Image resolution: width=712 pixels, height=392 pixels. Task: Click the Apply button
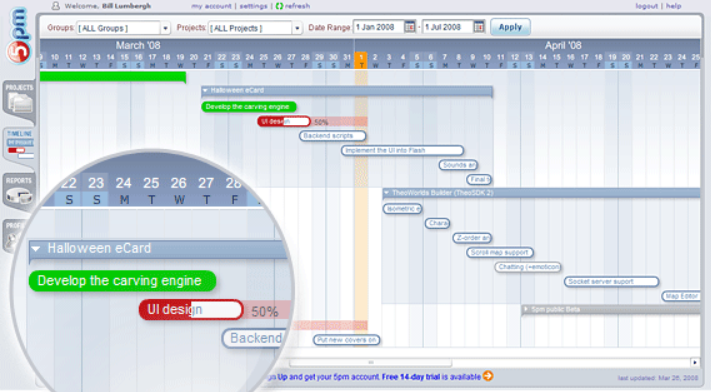(510, 27)
